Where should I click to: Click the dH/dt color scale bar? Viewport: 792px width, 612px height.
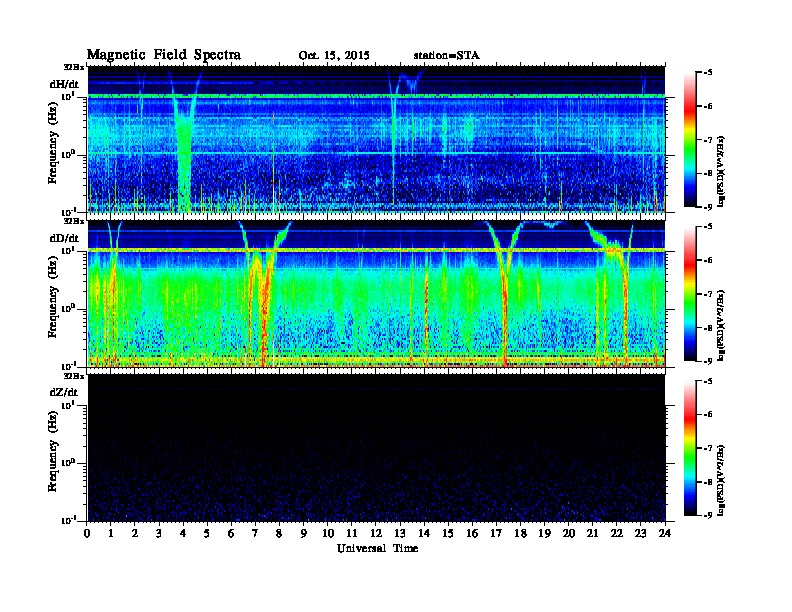click(690, 140)
